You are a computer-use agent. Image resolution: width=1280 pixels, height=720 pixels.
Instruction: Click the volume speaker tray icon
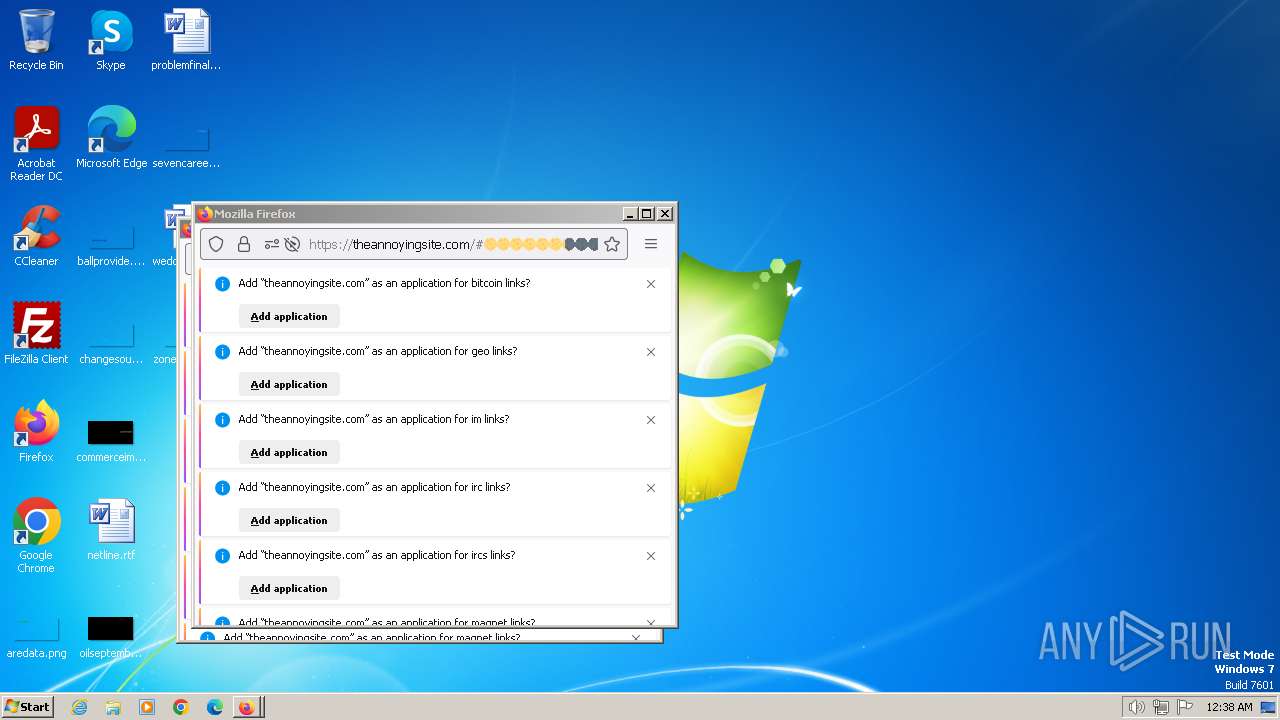click(1136, 707)
